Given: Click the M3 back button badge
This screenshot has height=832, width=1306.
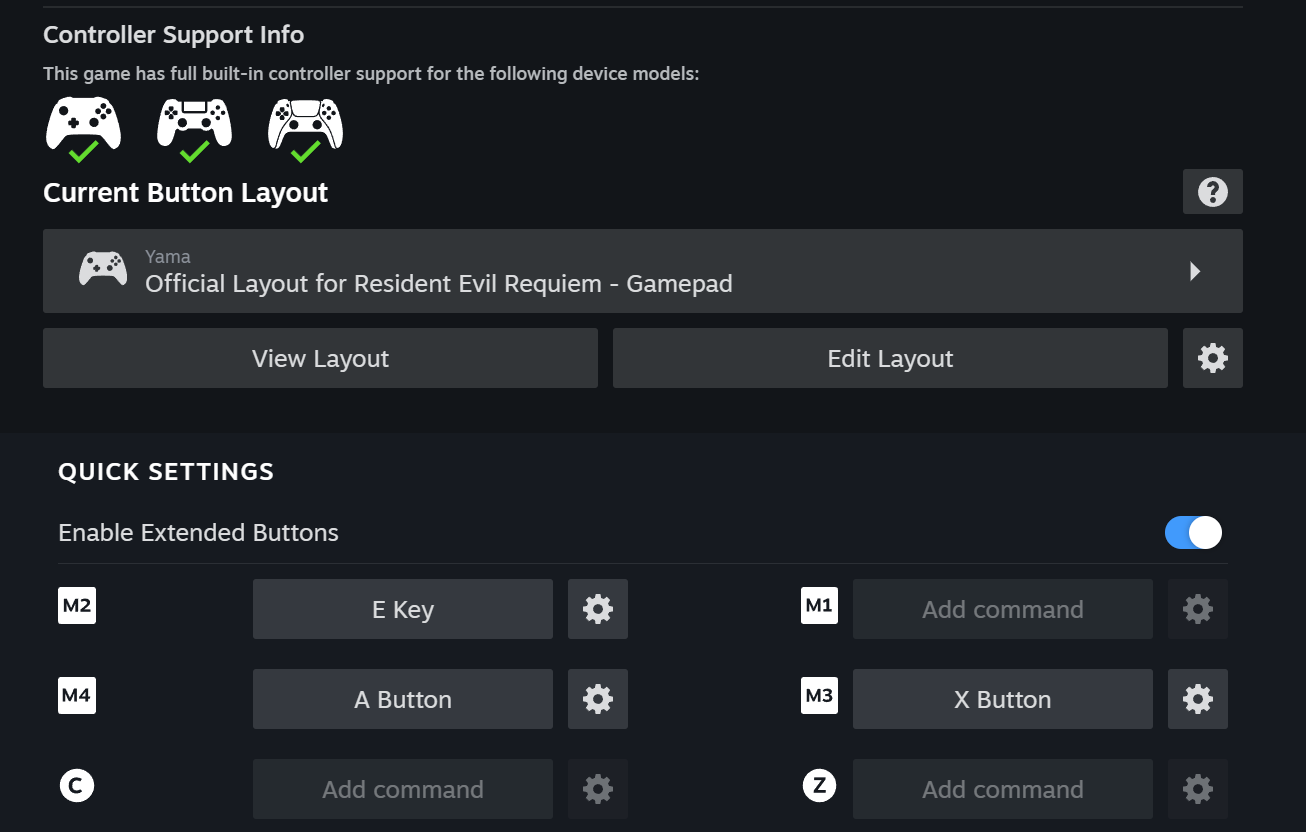Looking at the screenshot, I should coord(819,696).
